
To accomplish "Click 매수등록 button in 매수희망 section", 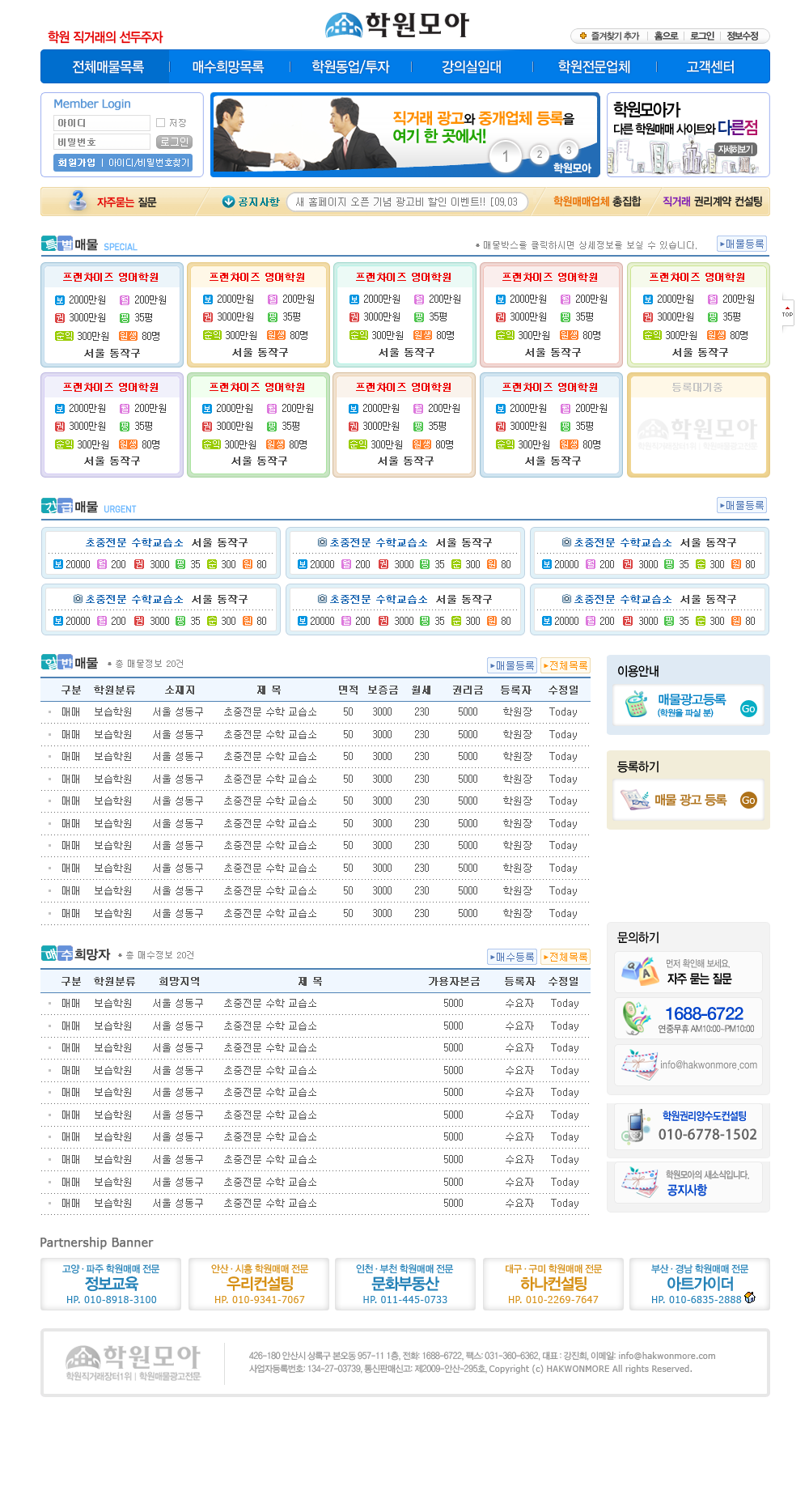I will [511, 957].
